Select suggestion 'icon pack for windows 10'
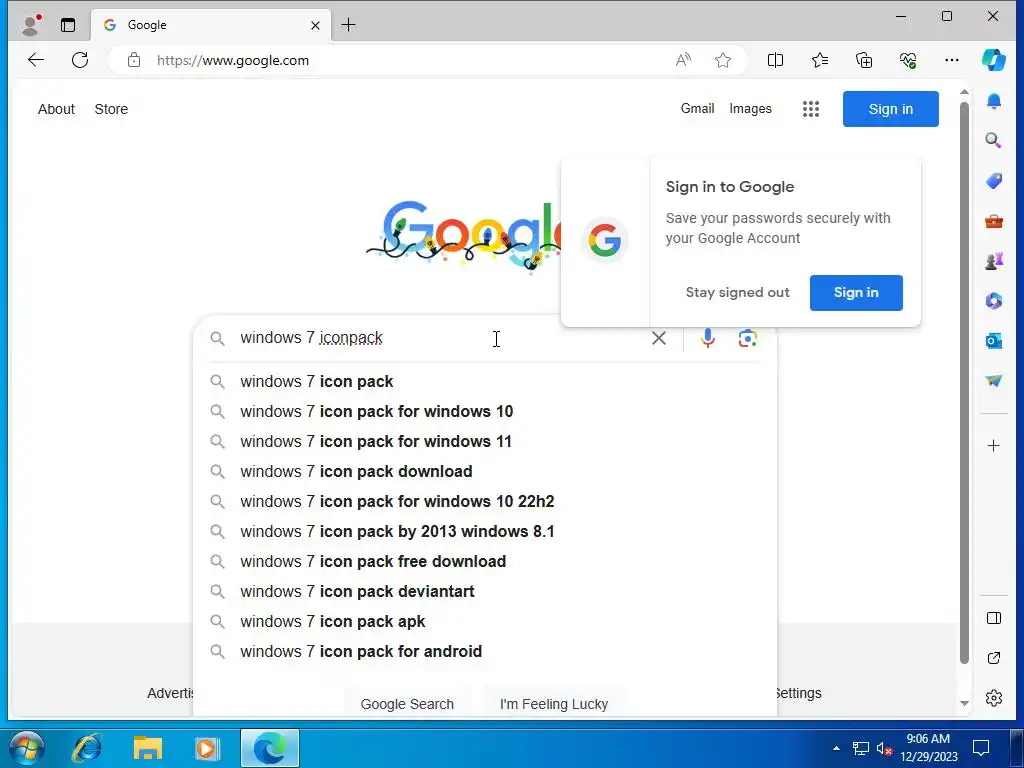Viewport: 1024px width, 768px height. [485, 411]
